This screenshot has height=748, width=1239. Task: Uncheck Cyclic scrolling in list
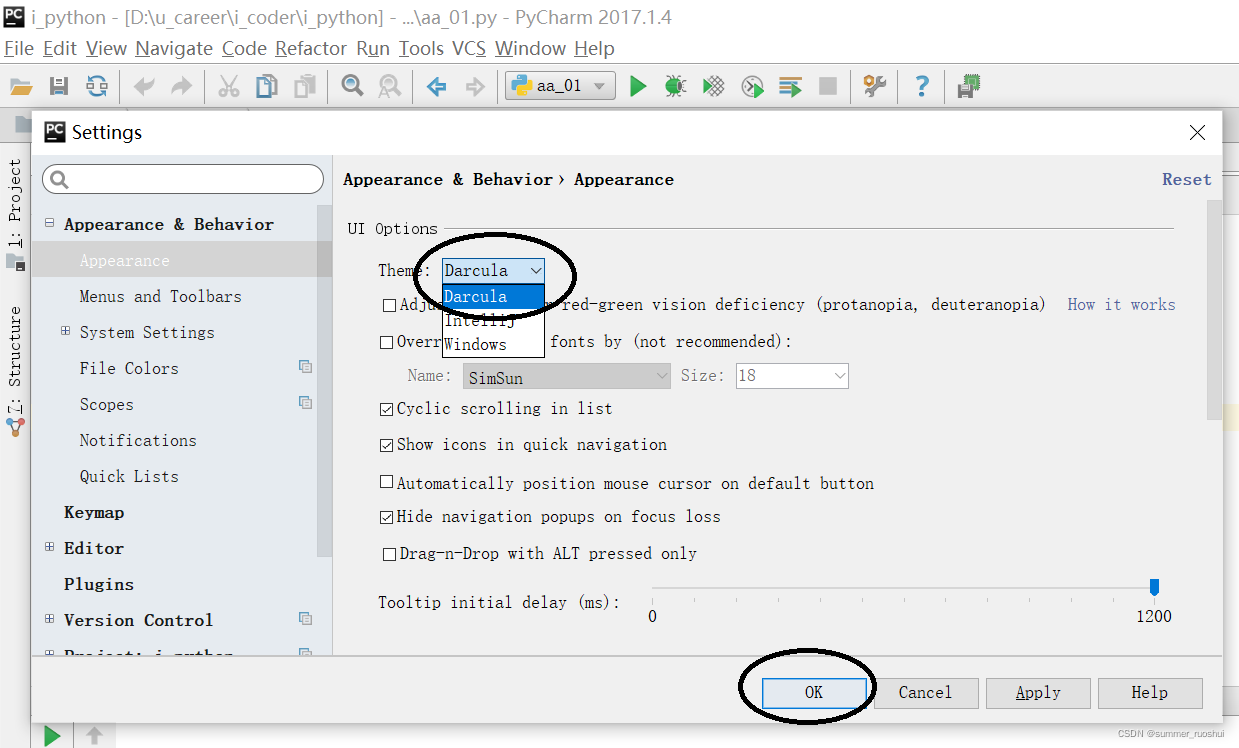(386, 408)
